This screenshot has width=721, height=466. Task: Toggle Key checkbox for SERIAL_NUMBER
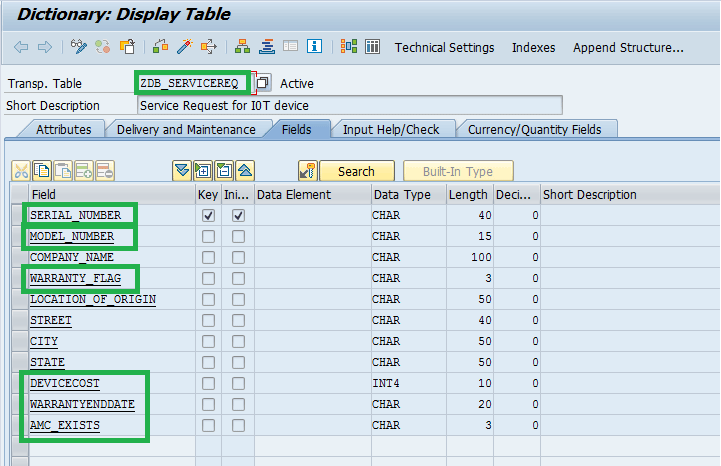pyautogui.click(x=208, y=215)
